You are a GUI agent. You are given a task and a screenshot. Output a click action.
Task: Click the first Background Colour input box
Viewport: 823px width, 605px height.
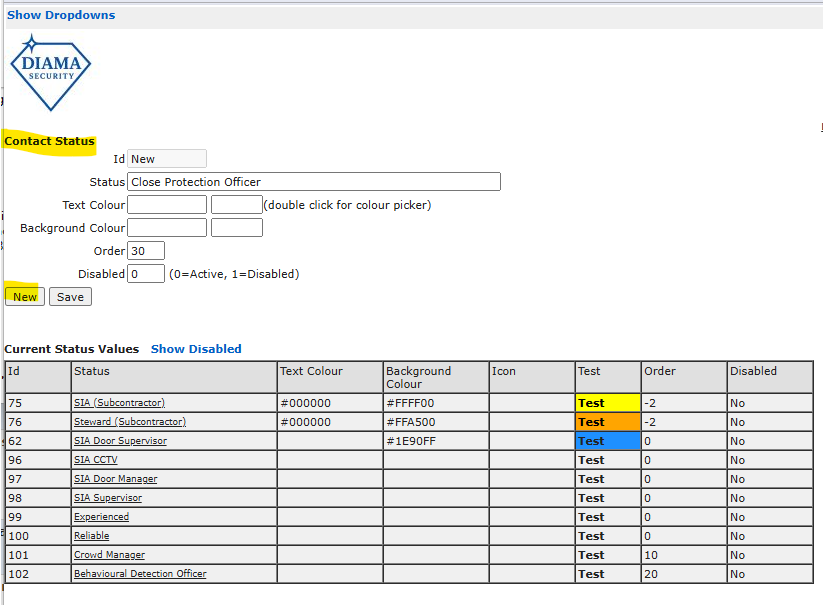click(x=167, y=228)
